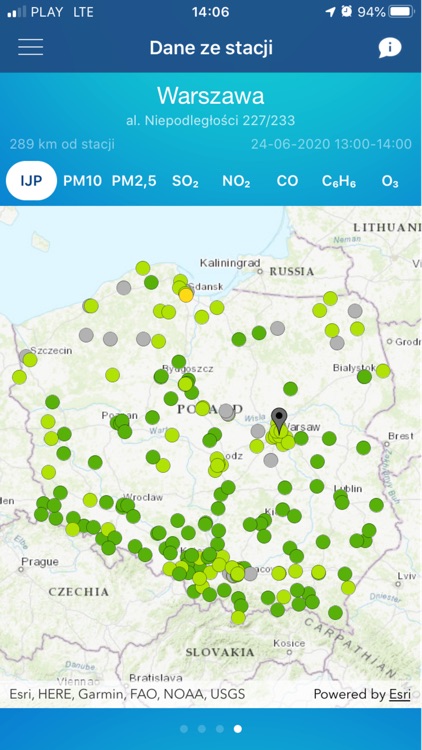The height and width of the screenshot is (750, 422).
Task: Switch to the PM2,5 tab
Action: pos(134,181)
